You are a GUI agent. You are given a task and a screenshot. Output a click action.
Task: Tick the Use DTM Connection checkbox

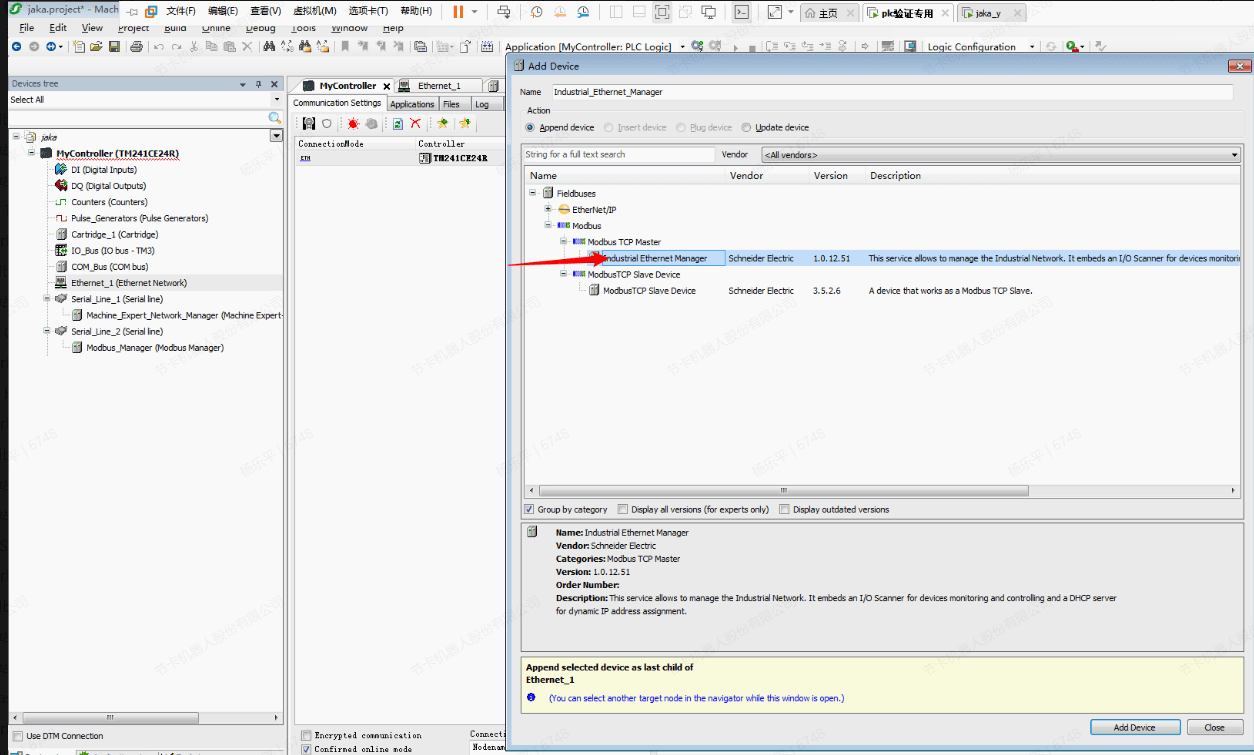18,736
